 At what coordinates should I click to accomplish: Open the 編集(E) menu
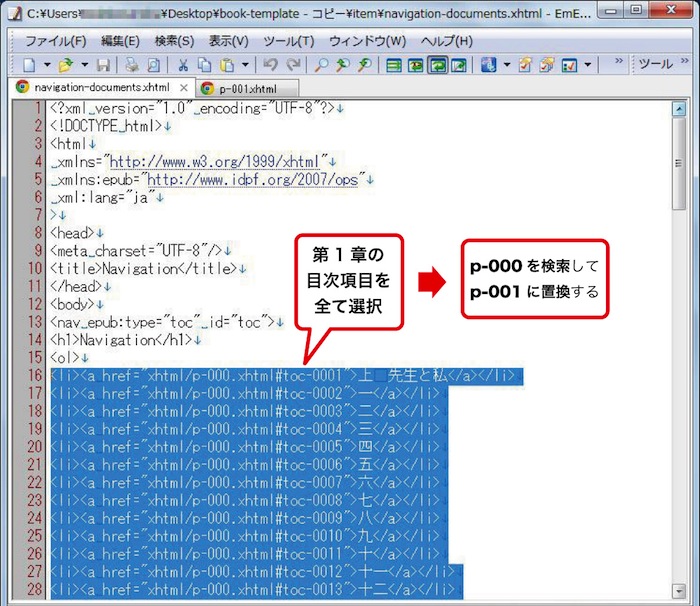click(x=120, y=41)
